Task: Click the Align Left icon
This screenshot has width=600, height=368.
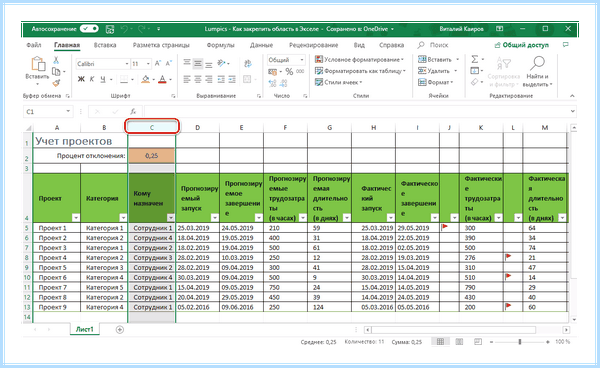Action: click(187, 79)
